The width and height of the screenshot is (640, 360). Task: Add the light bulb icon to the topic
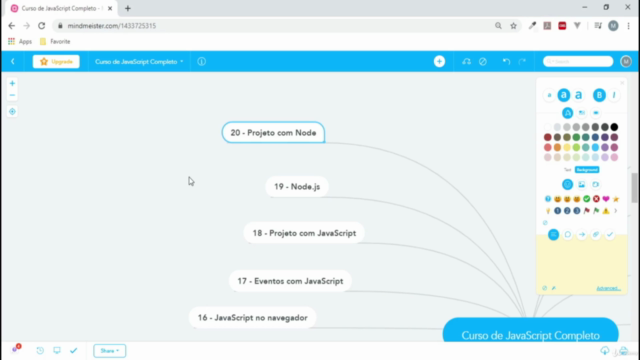click(548, 211)
